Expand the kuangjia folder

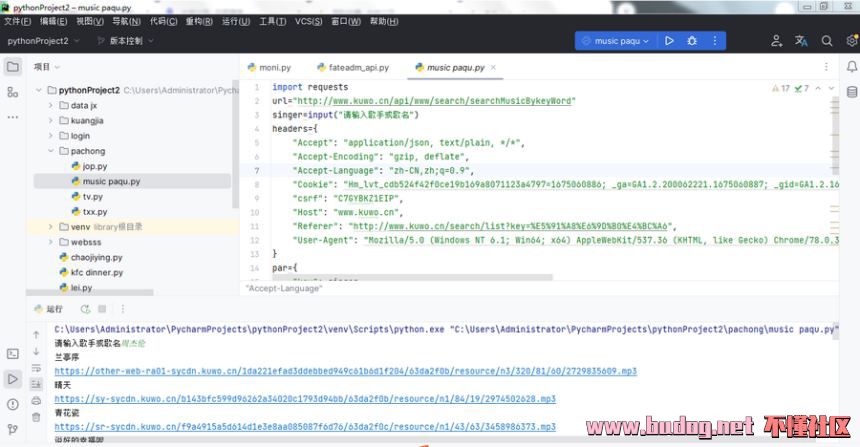pyautogui.click(x=50, y=121)
